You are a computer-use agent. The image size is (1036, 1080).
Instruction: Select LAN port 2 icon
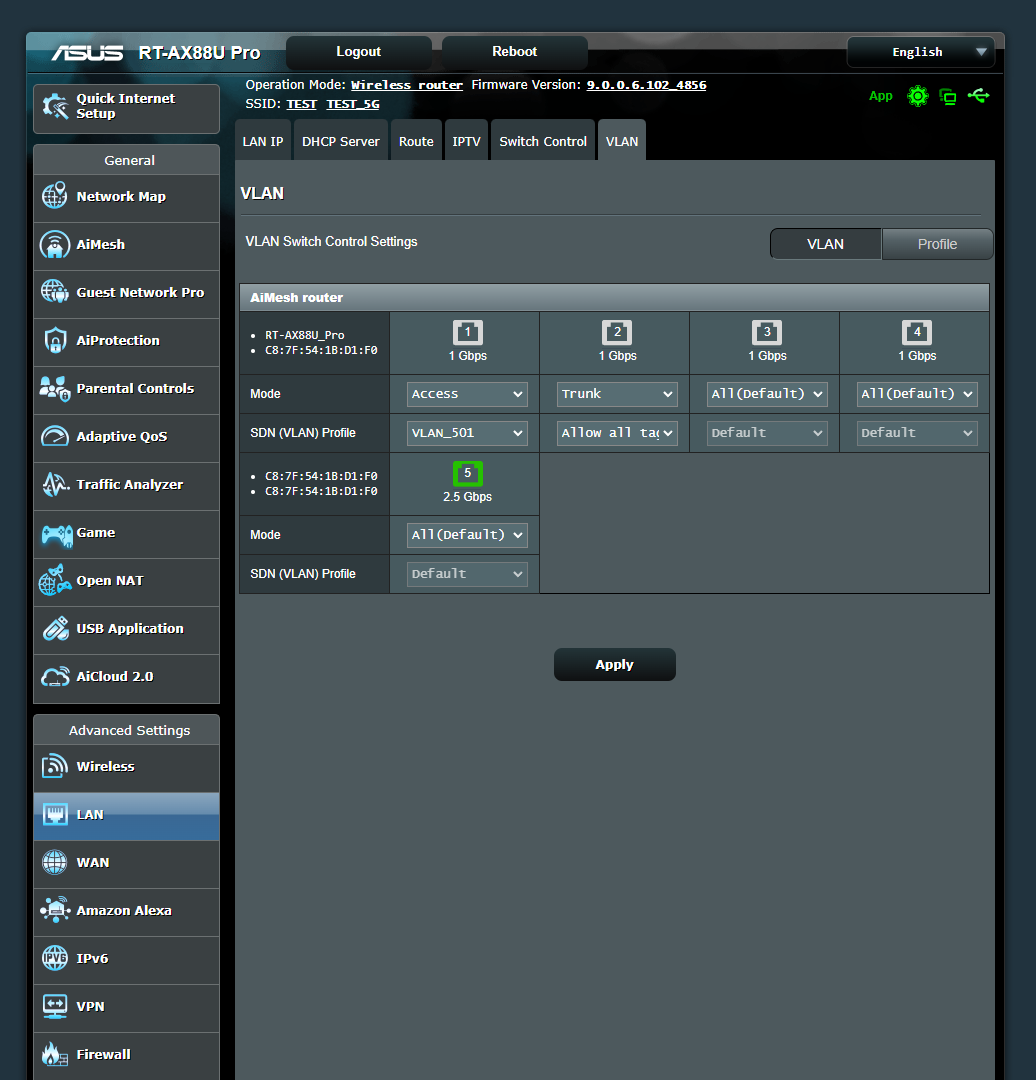tap(617, 333)
